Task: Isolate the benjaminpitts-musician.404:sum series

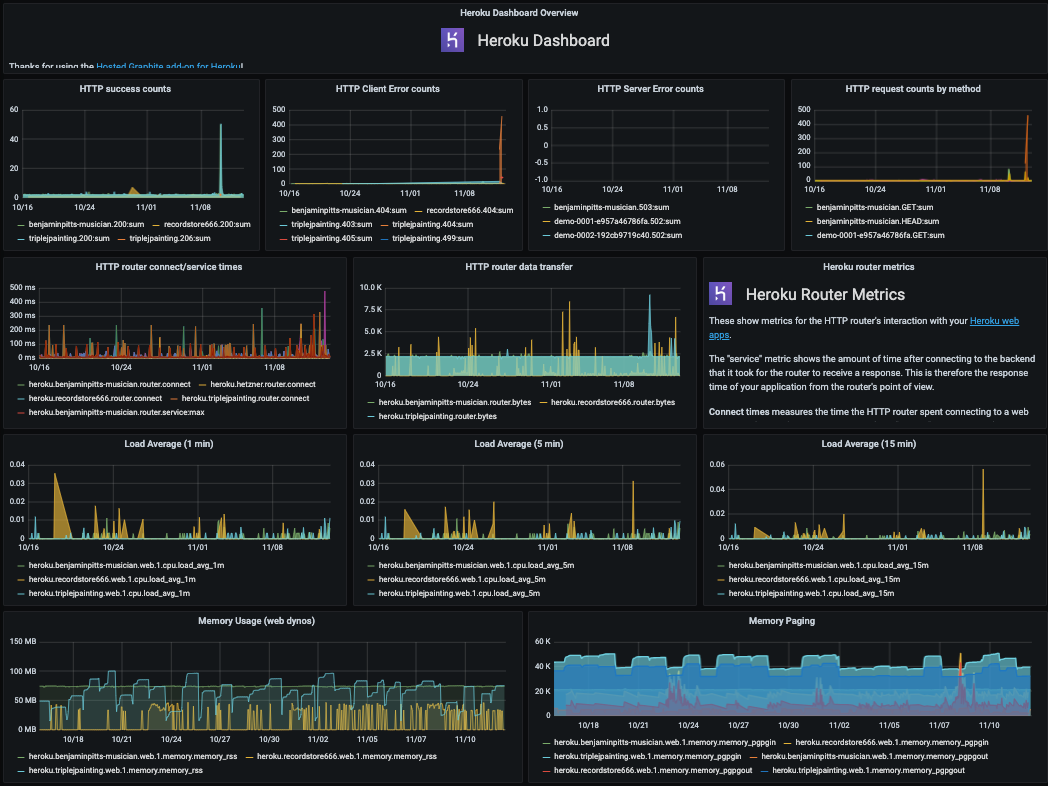Action: click(x=349, y=211)
